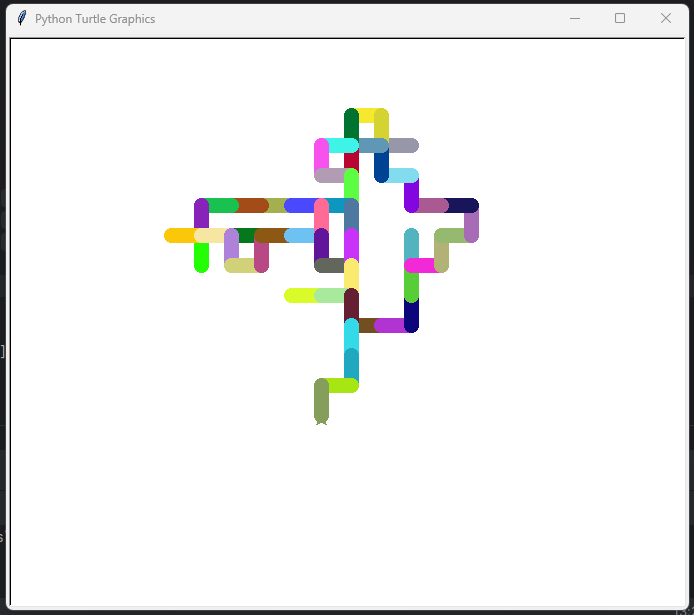Click the turtle cursor at the path end
The height and width of the screenshot is (615, 694).
(321, 423)
